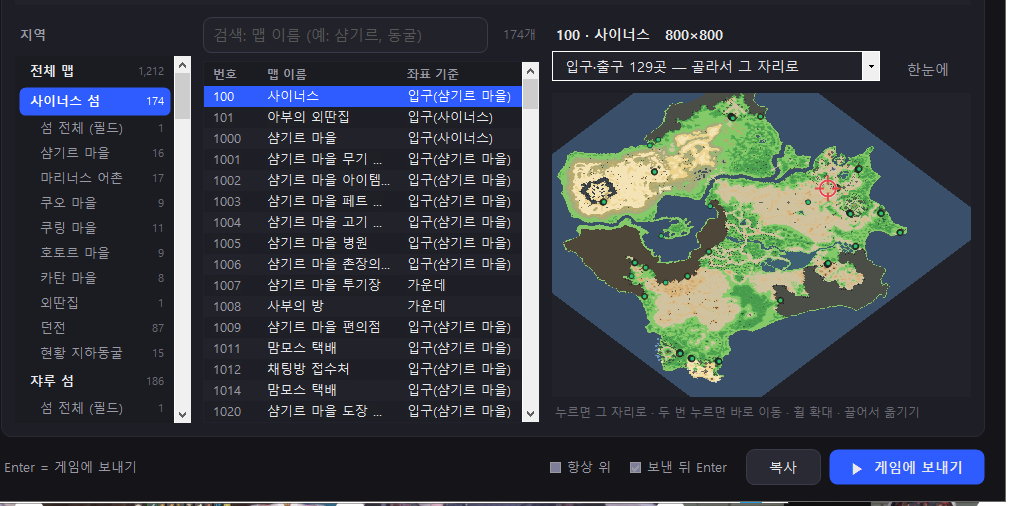
Task: Toggle the 항상 위 checkbox
Action: click(555, 467)
